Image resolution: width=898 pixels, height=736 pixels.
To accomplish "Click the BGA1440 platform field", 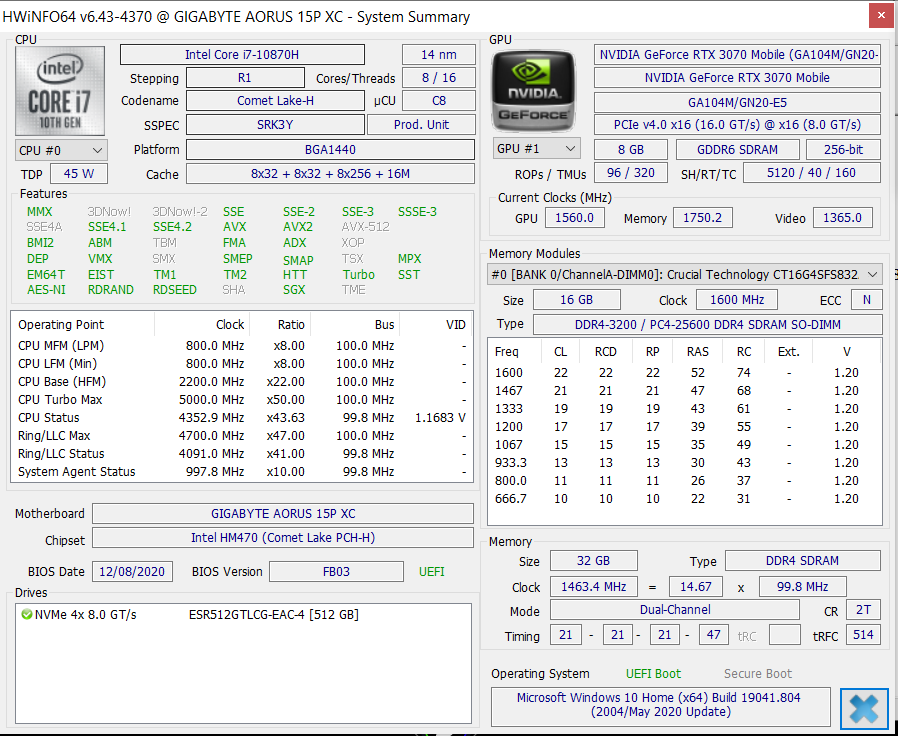I will [x=330, y=150].
